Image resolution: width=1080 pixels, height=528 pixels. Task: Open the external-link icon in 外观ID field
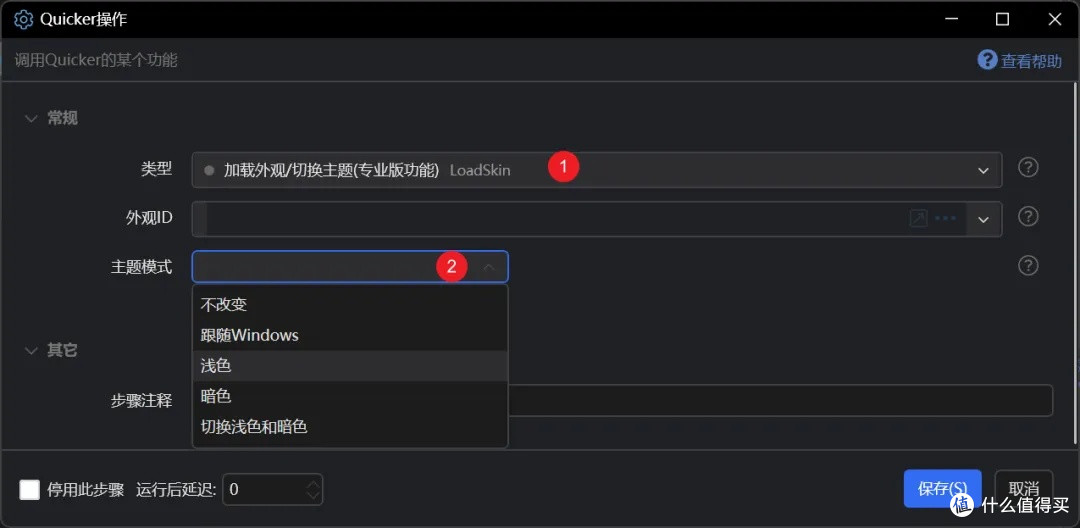coord(918,219)
